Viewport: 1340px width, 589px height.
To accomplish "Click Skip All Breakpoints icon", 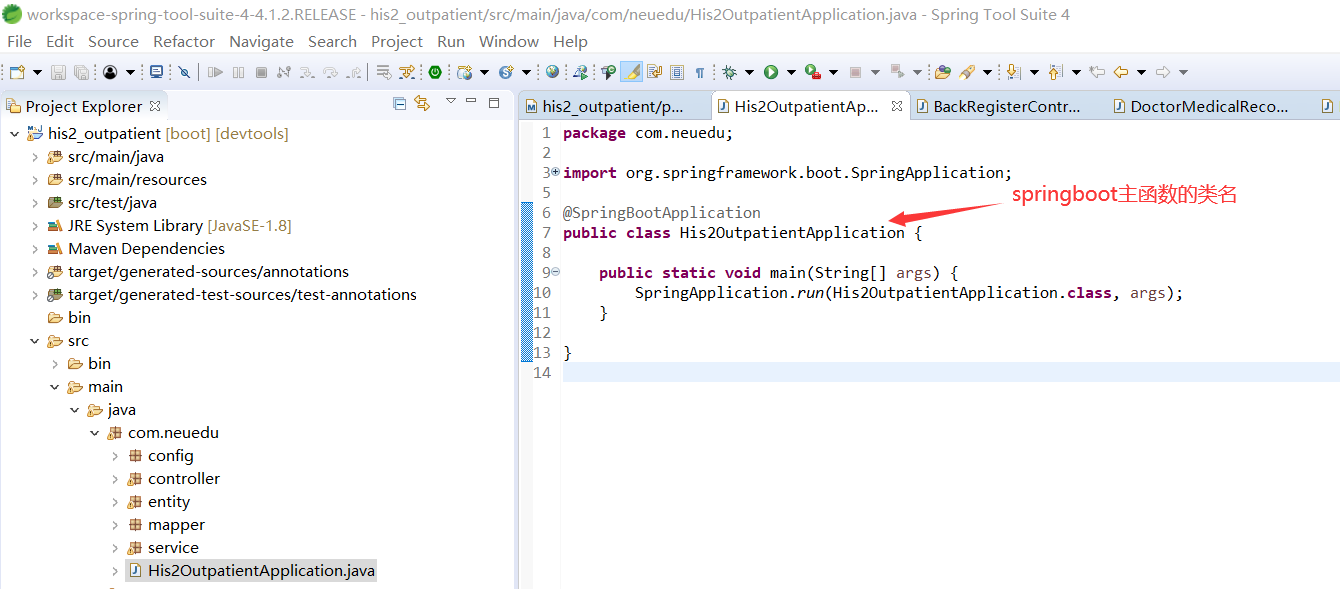I will click(184, 72).
